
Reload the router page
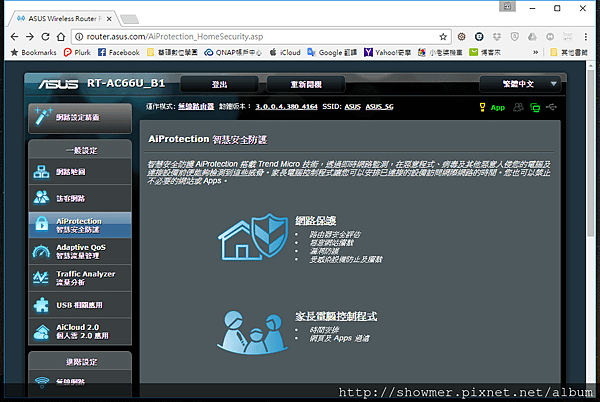point(45,37)
